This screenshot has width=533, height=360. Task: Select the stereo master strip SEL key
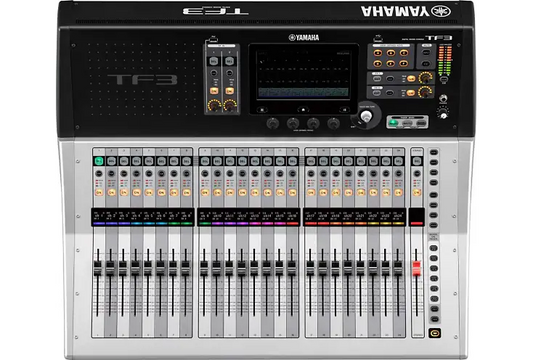point(417,161)
